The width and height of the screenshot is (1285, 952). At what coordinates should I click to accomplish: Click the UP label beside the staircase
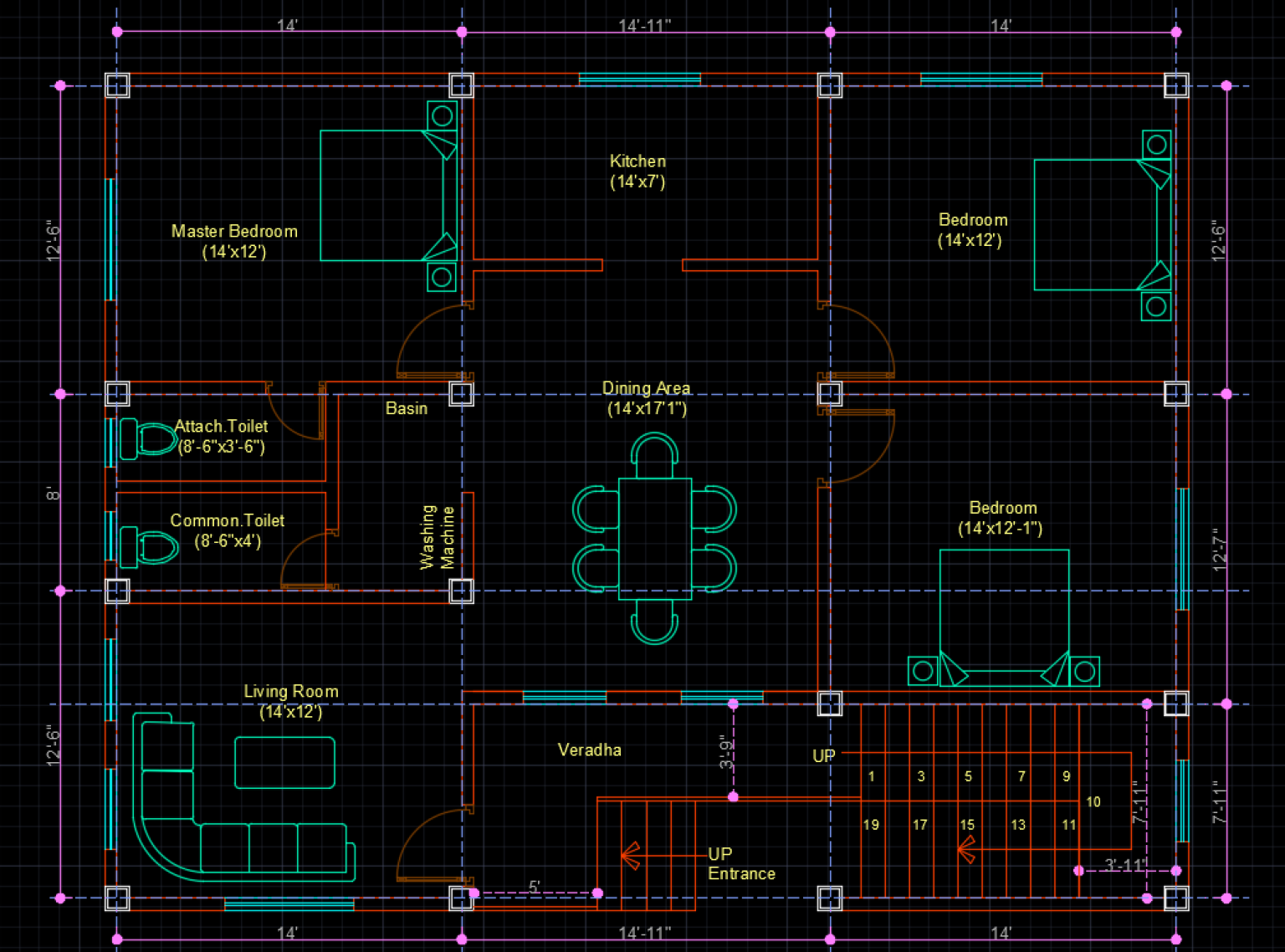(824, 755)
